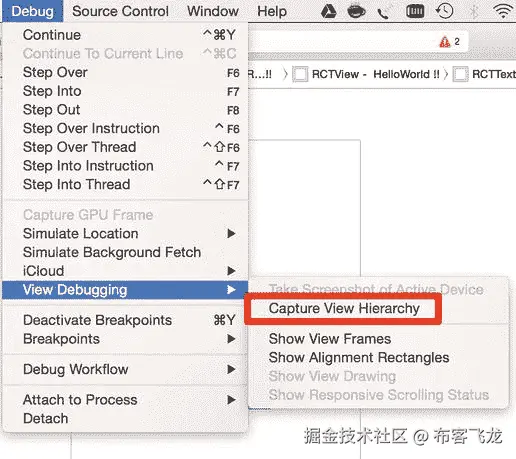This screenshot has height=459, width=516.
Task: Expand Simulate Location submenu arrow
Action: tap(231, 234)
